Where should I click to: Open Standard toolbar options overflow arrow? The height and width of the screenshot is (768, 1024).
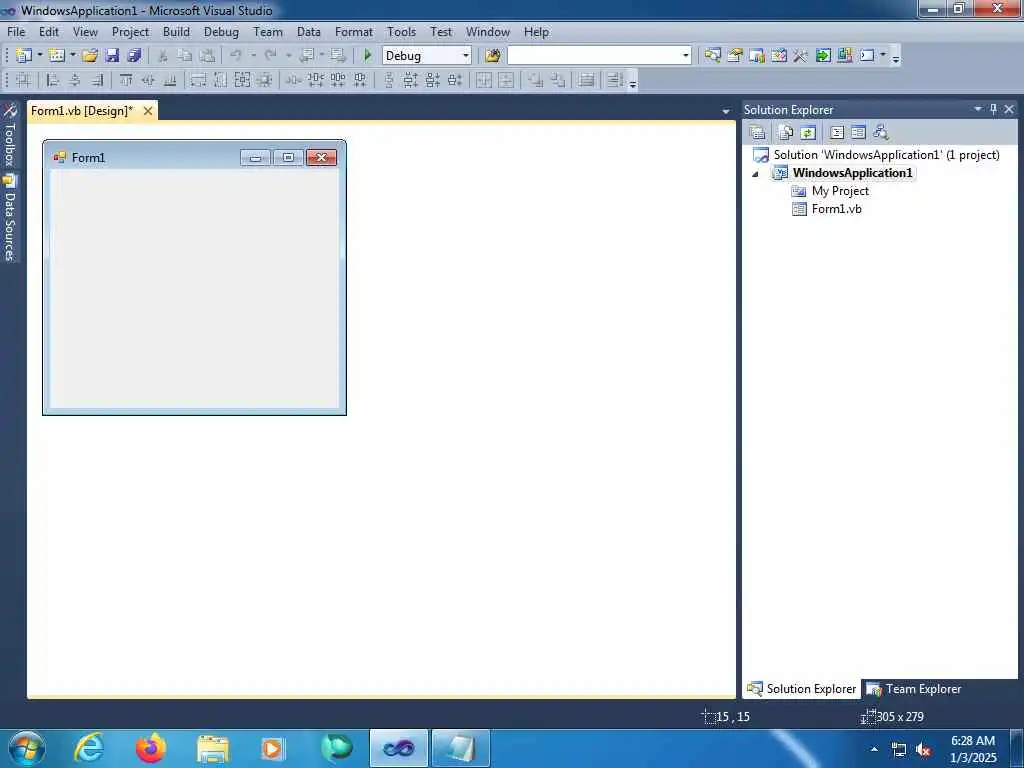[896, 58]
